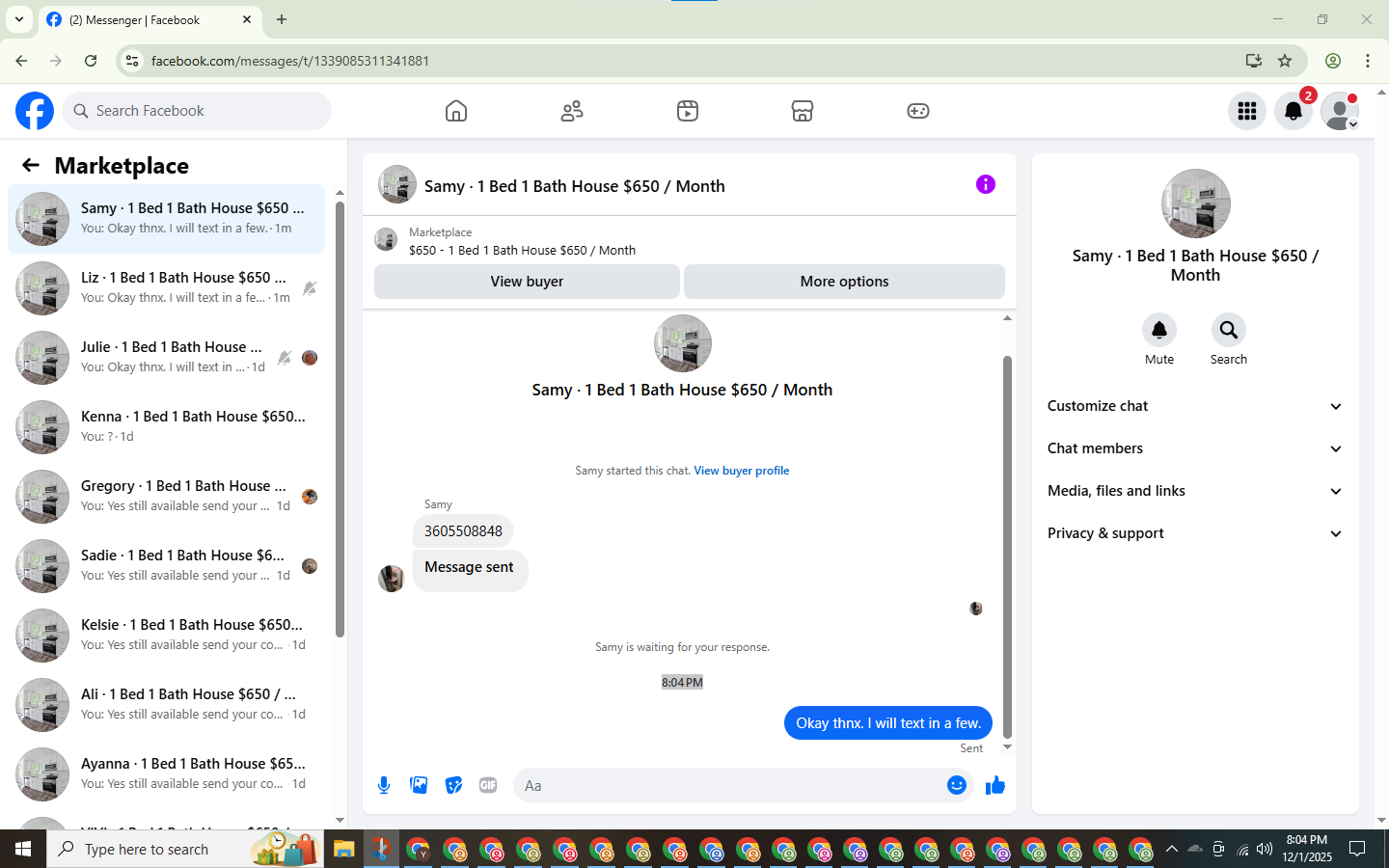Image resolution: width=1389 pixels, height=868 pixels.
Task: Click the purple conversation information icon
Action: click(985, 184)
